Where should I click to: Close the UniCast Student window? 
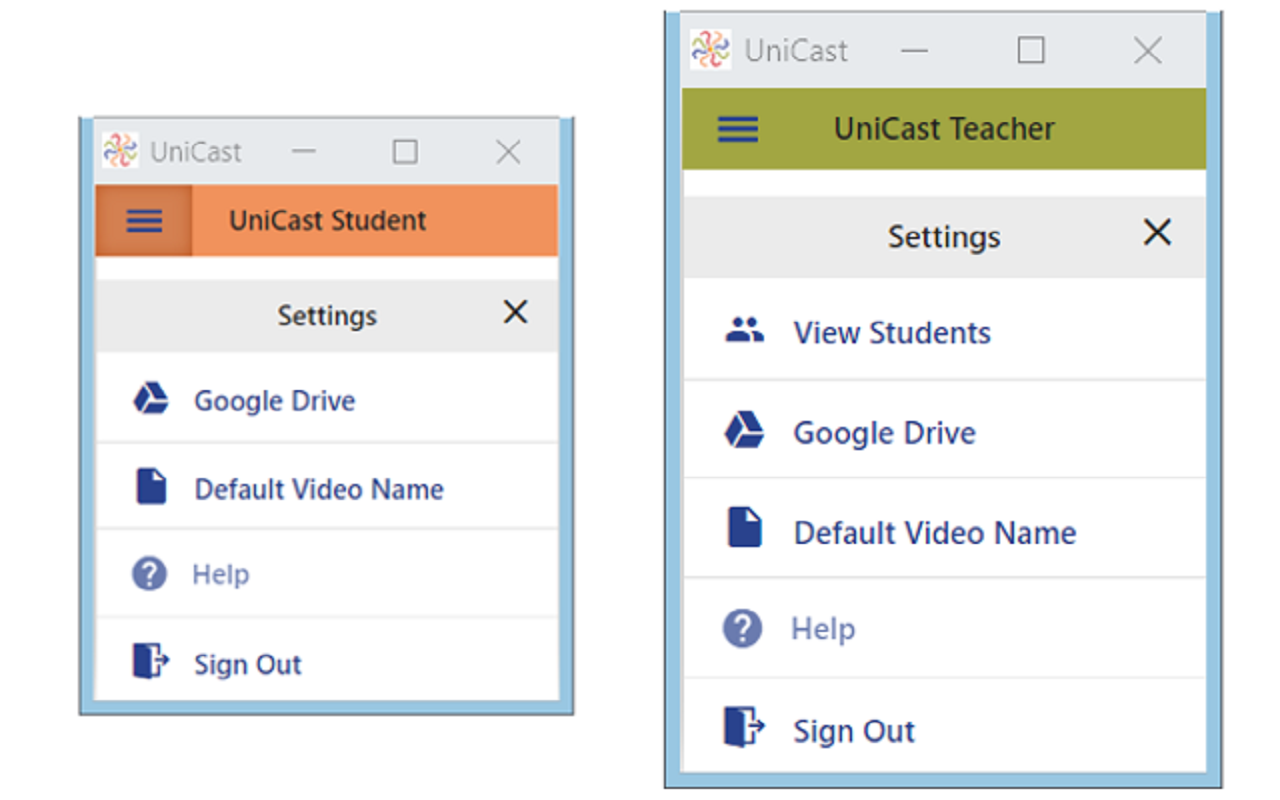click(508, 152)
